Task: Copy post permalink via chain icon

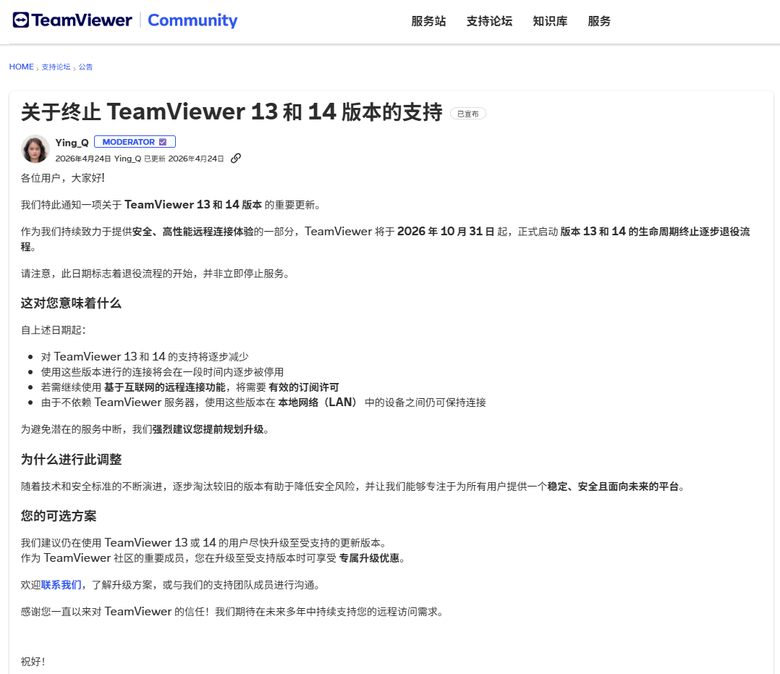Action: coord(236,158)
